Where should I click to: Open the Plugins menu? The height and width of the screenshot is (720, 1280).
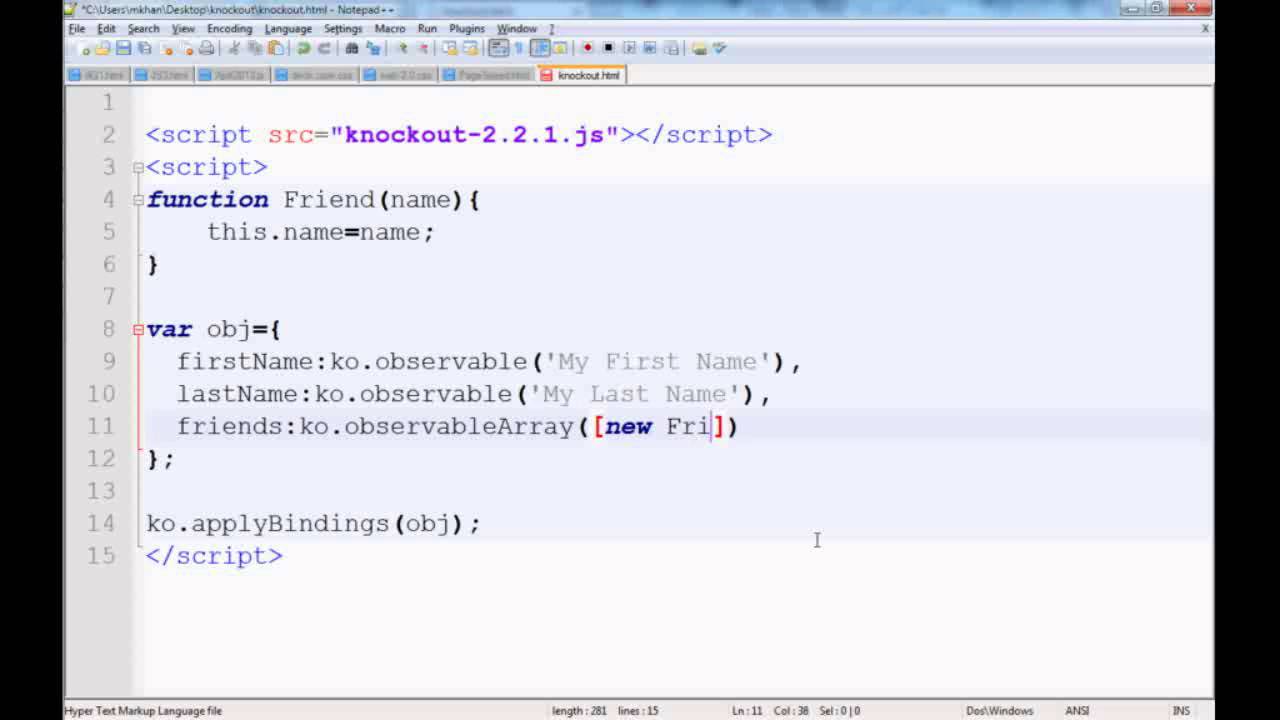pyautogui.click(x=466, y=29)
